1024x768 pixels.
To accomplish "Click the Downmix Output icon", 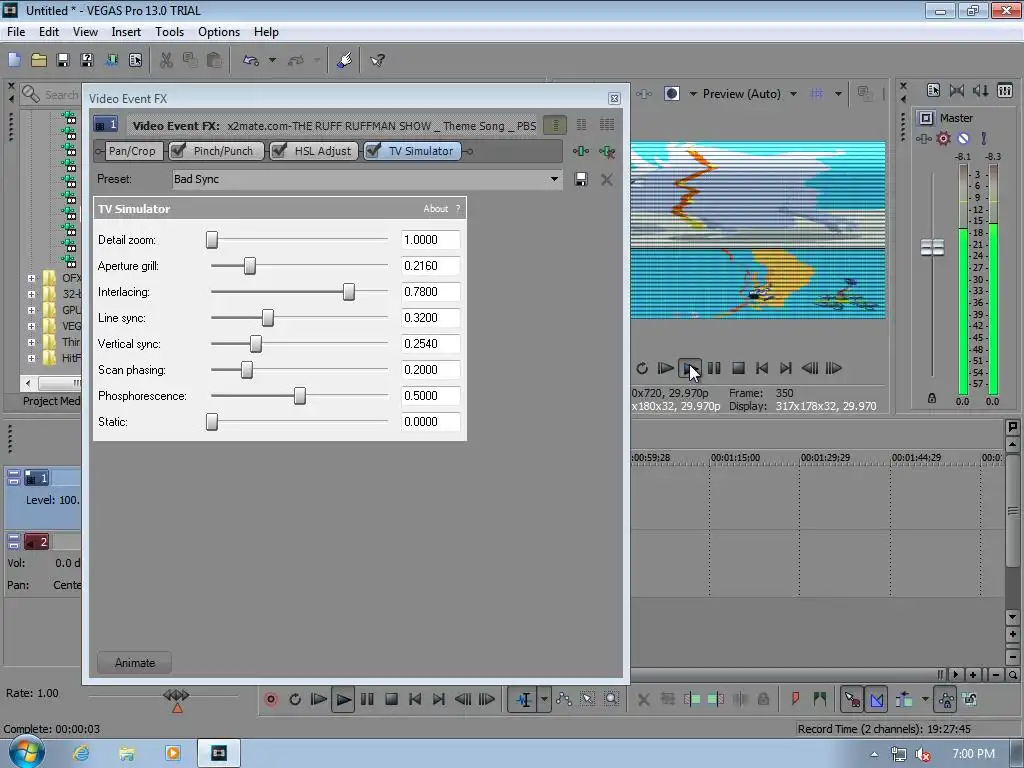I will [x=957, y=91].
